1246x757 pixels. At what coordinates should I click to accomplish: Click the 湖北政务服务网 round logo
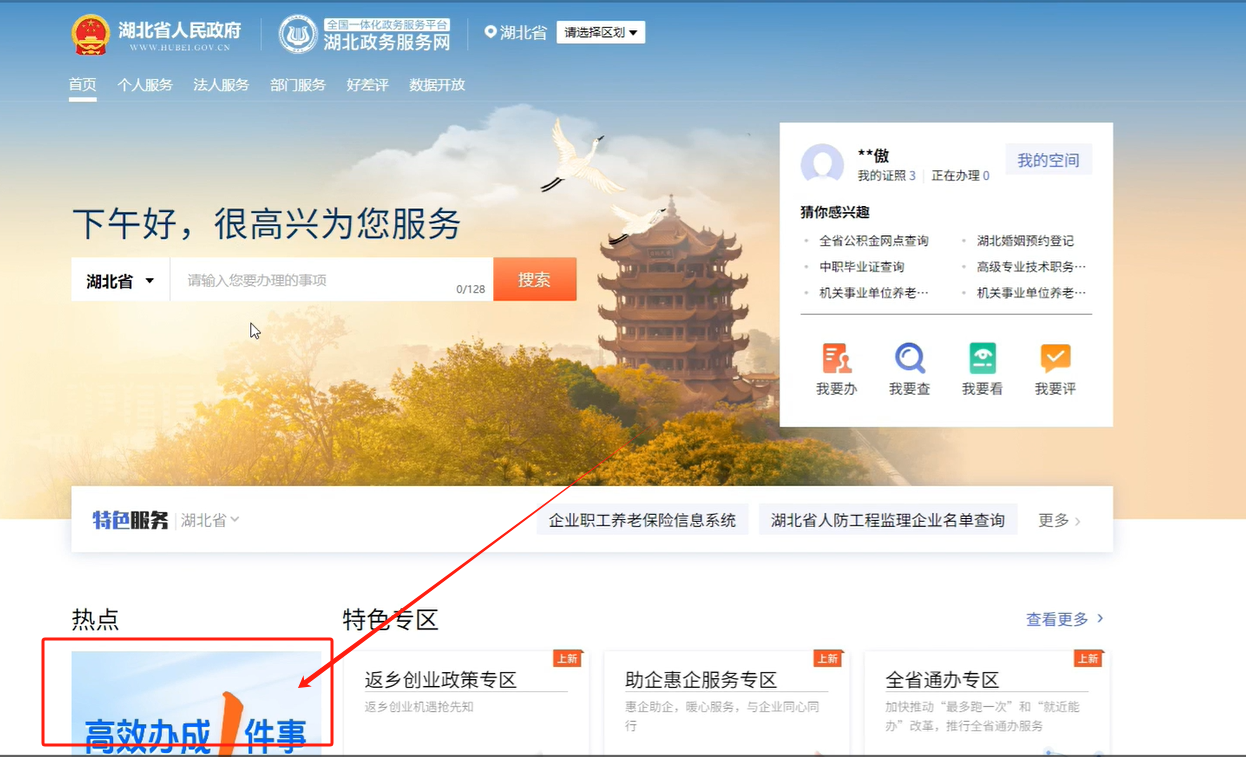point(297,35)
